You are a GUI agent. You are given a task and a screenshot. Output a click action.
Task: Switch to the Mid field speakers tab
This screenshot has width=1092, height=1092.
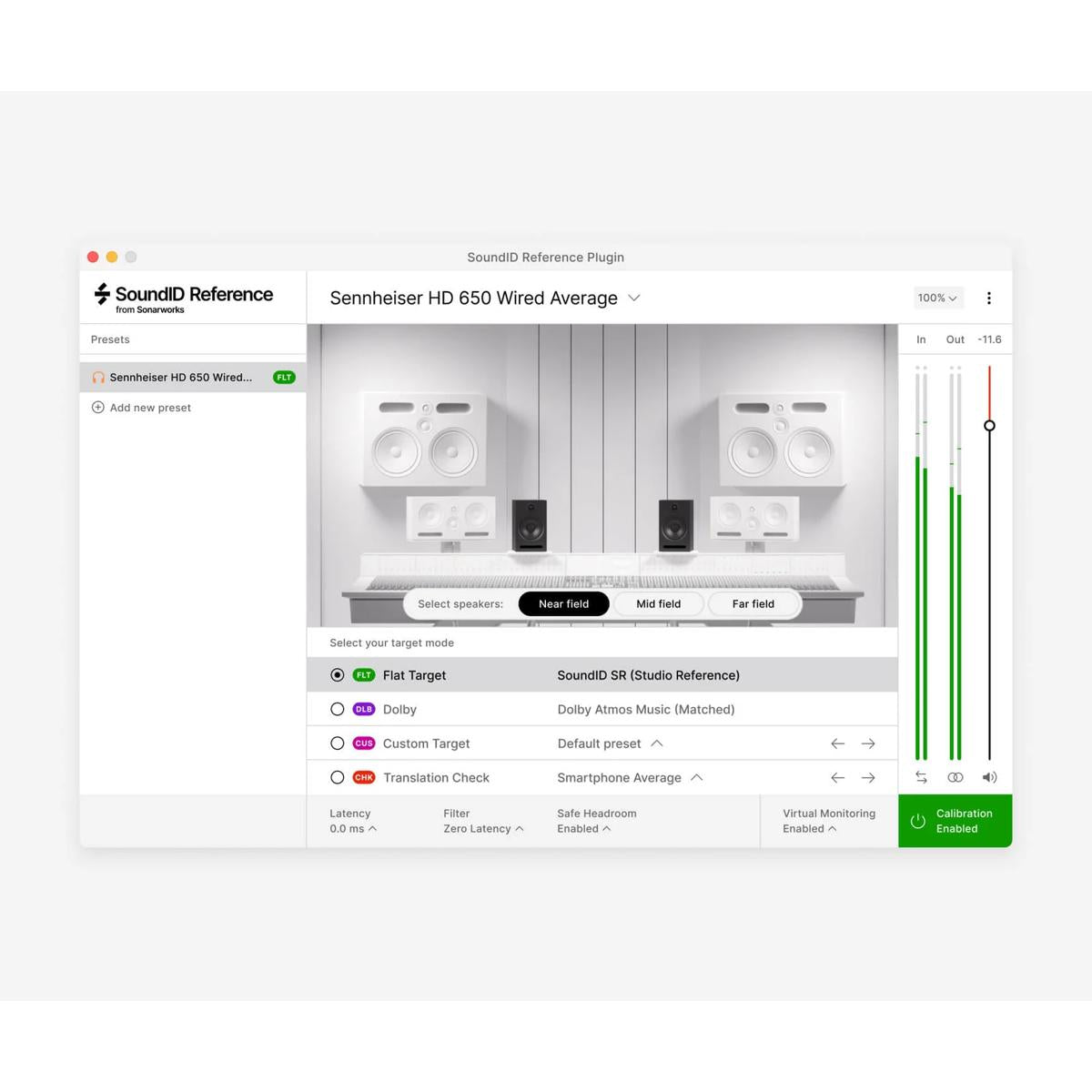pyautogui.click(x=658, y=603)
